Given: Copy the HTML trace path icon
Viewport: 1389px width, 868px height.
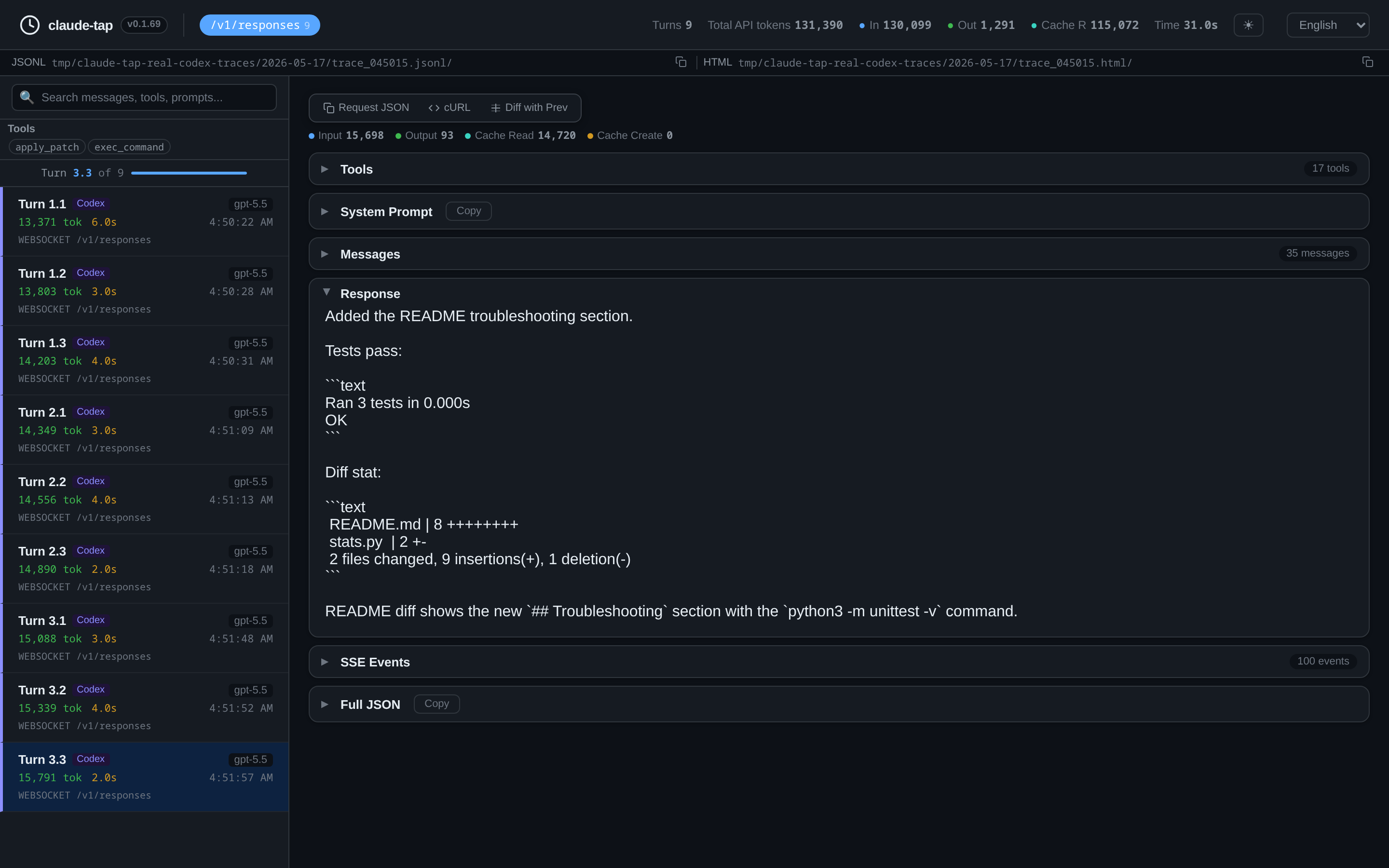Looking at the screenshot, I should [x=1368, y=62].
